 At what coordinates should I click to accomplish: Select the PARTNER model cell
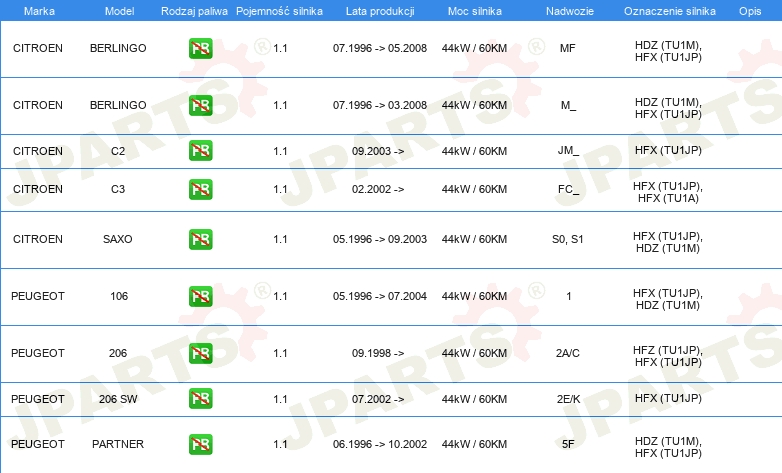[118, 444]
